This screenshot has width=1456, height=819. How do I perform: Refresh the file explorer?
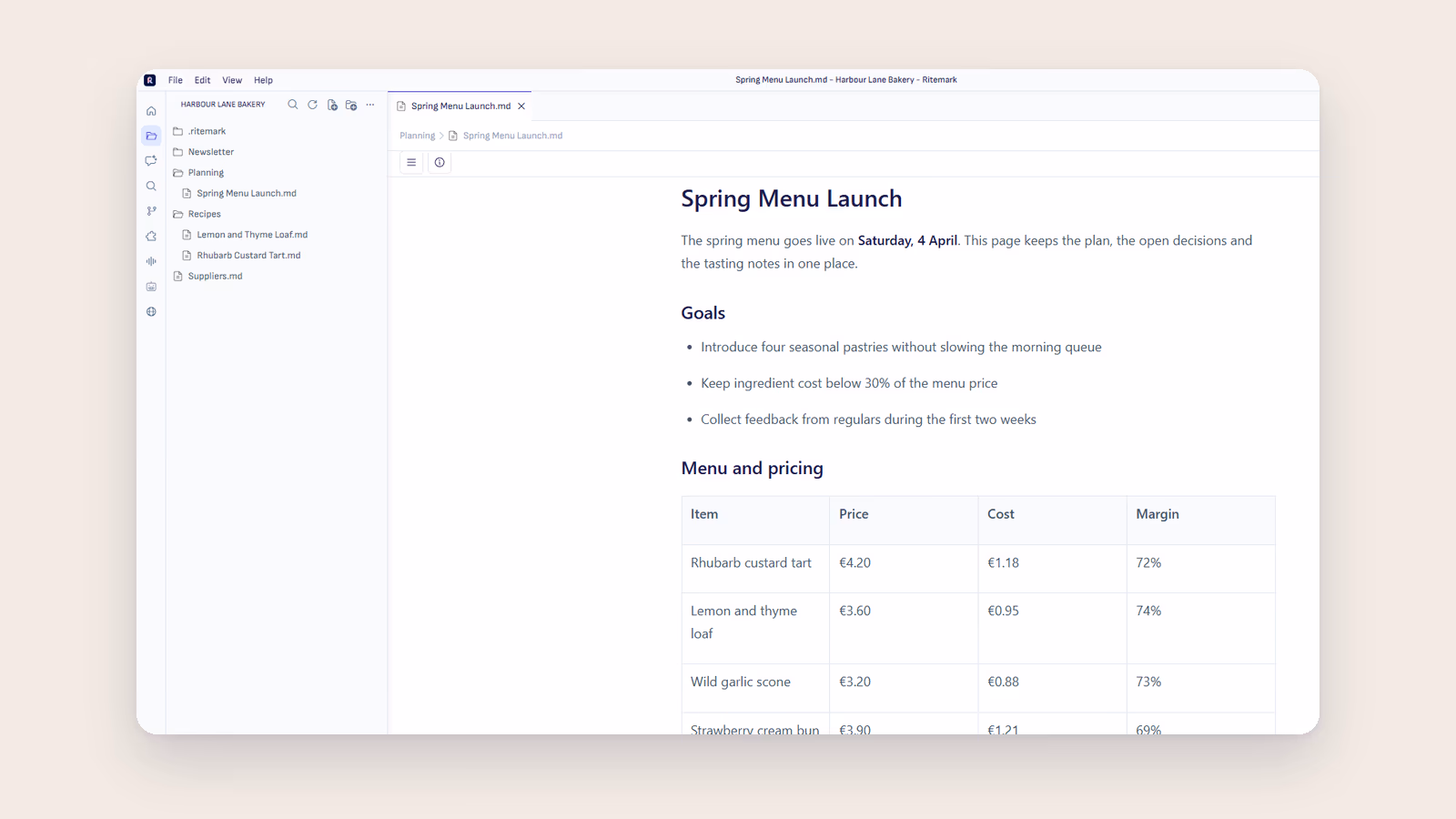point(312,105)
